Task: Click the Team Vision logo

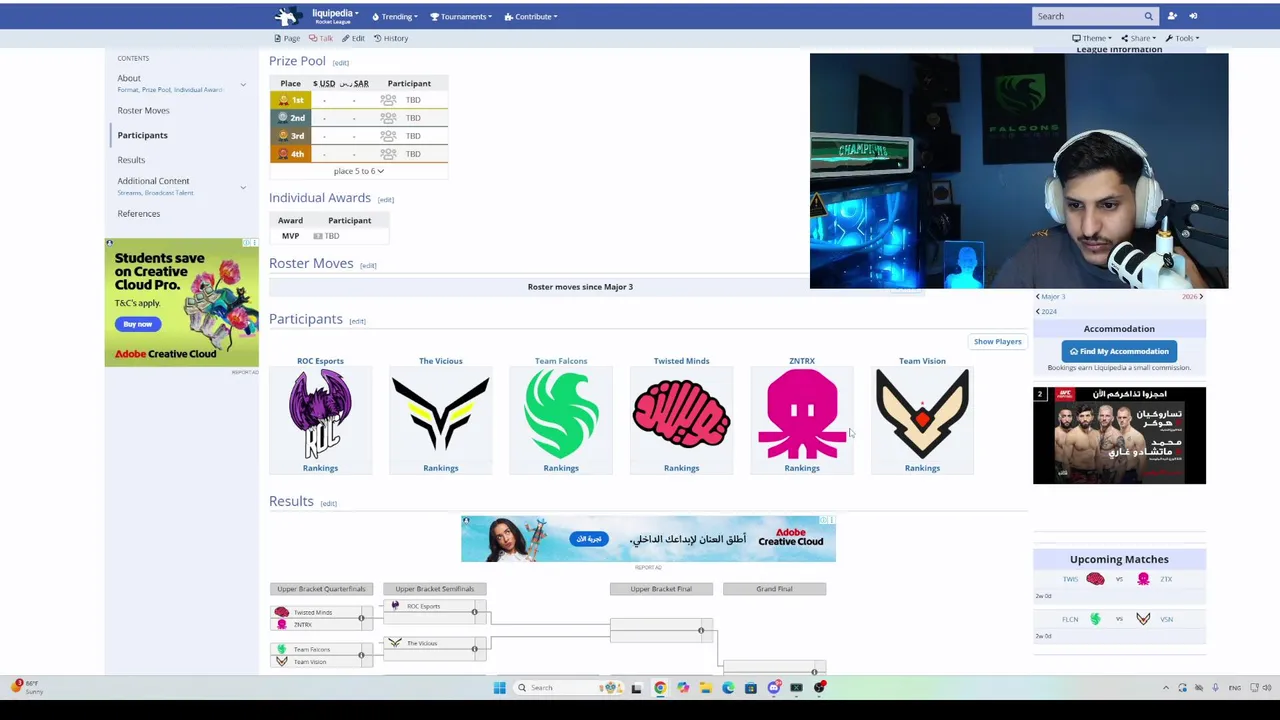Action: coord(922,414)
